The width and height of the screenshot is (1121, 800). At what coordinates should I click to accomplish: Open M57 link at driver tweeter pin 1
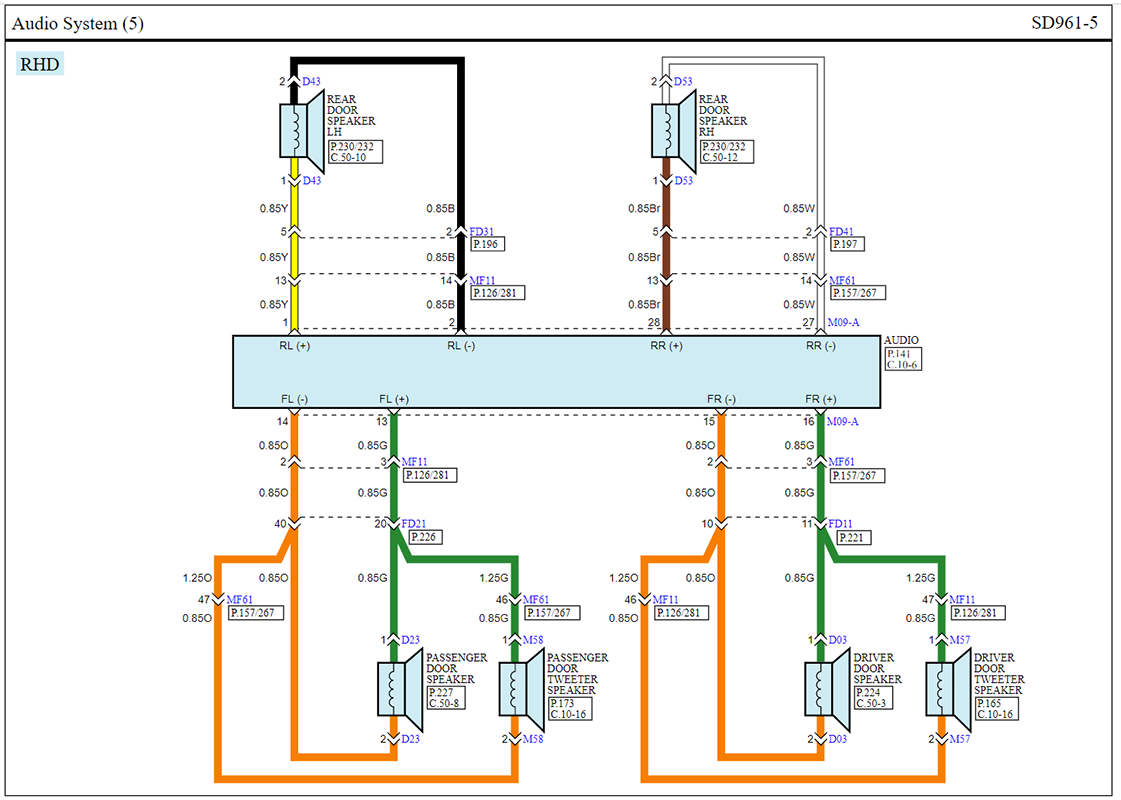pyautogui.click(x=959, y=640)
